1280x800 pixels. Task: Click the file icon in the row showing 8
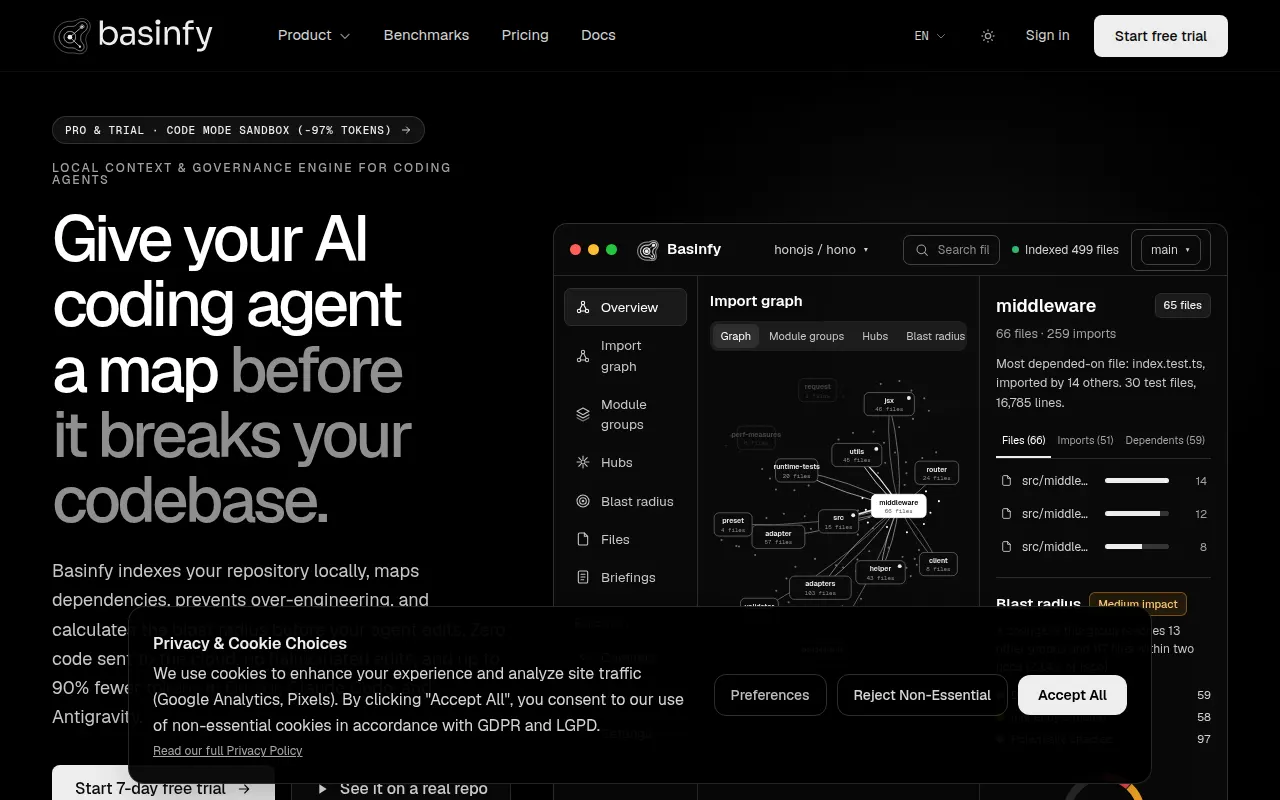click(x=1007, y=546)
